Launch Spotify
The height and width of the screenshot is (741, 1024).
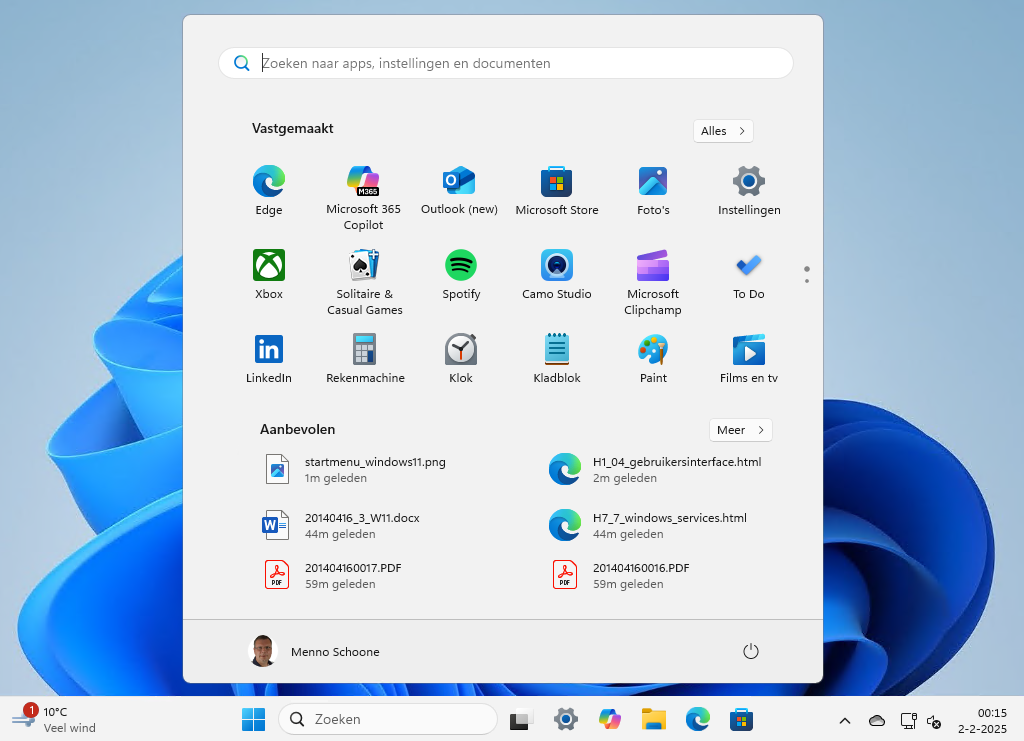click(461, 274)
